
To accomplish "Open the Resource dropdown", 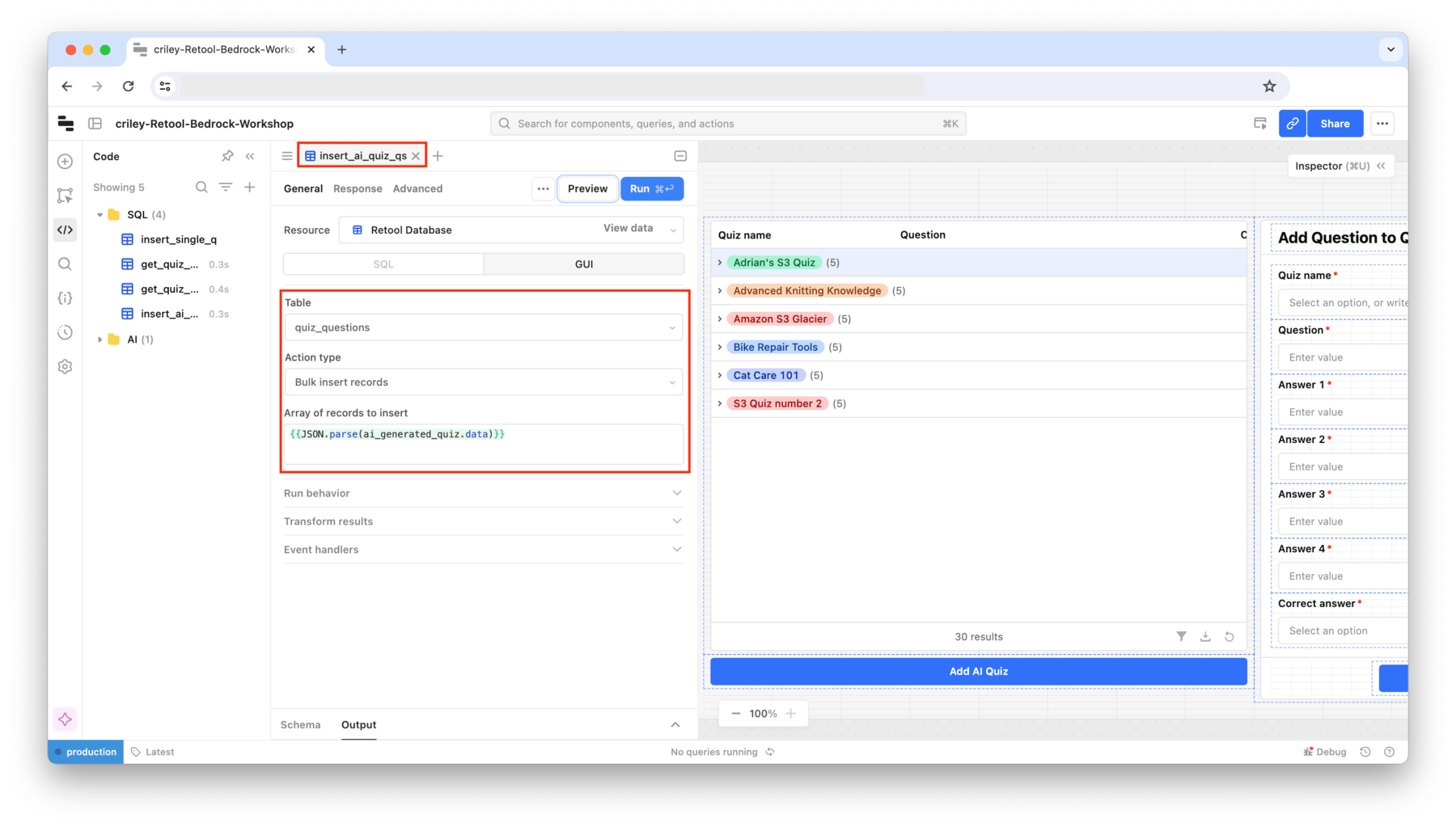I will coord(511,230).
